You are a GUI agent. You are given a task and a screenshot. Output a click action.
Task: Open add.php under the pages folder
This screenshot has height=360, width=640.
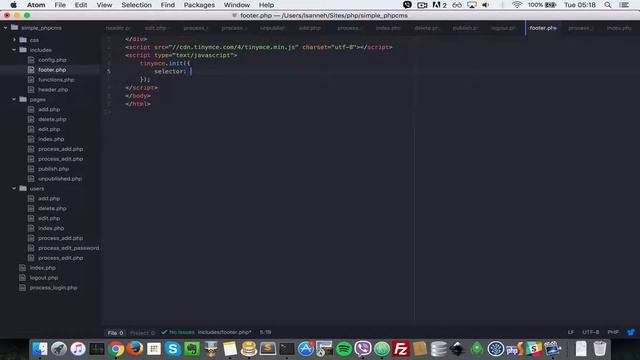pyautogui.click(x=49, y=109)
